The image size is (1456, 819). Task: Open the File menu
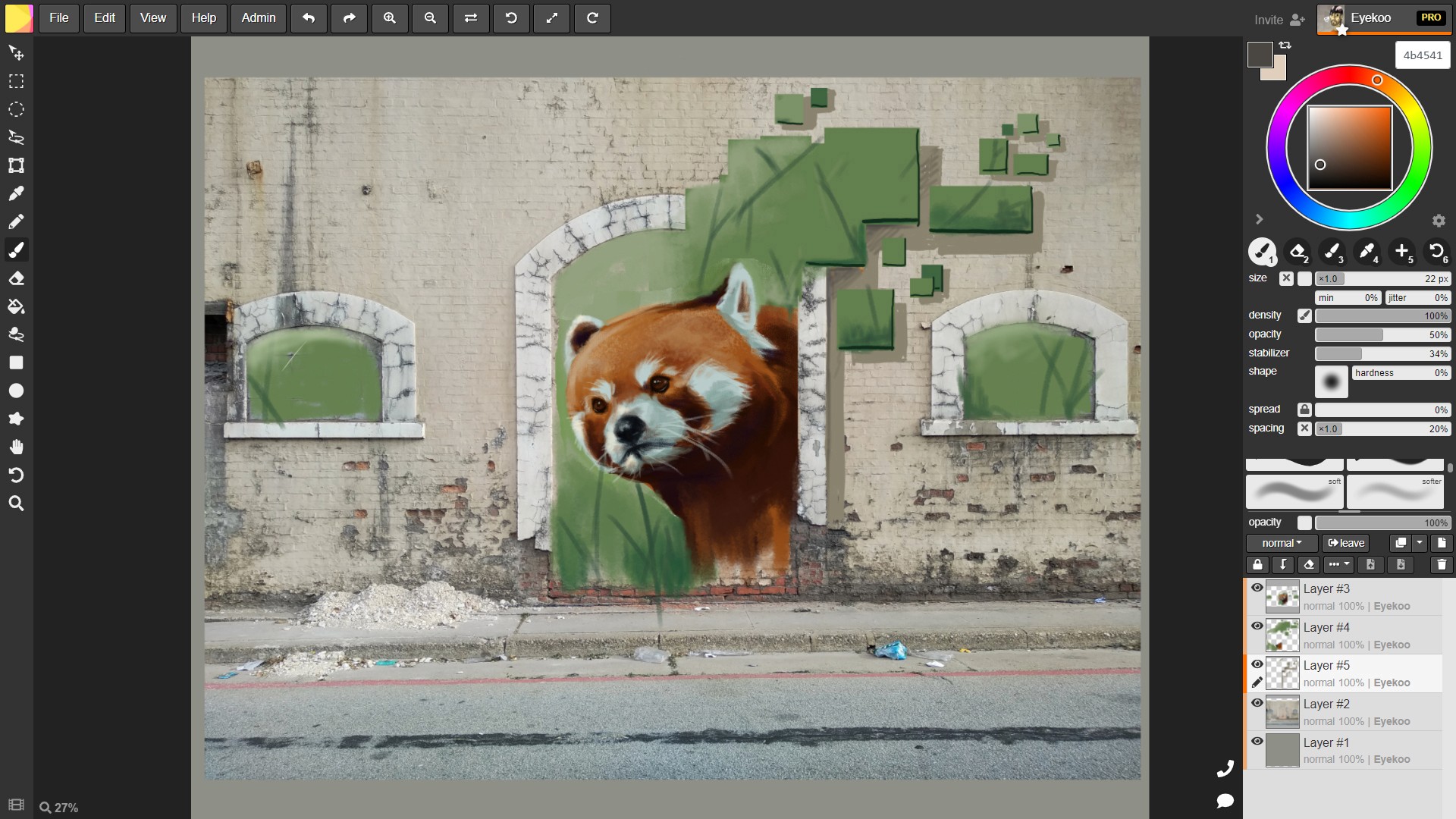pos(59,18)
